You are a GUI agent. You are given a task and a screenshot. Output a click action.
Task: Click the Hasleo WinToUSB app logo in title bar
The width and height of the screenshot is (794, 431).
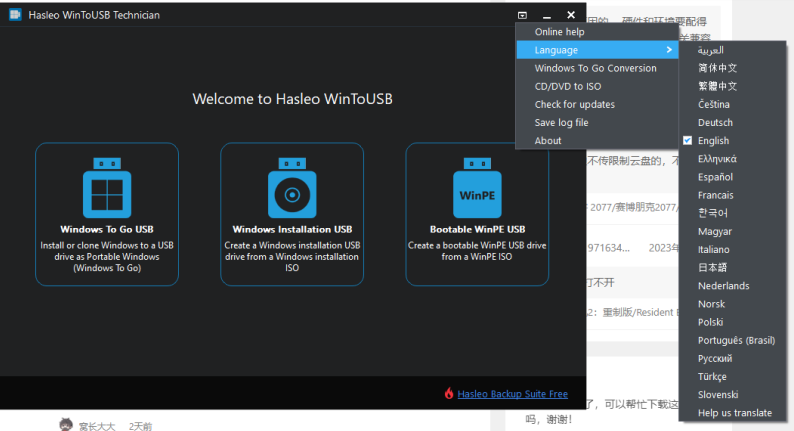15,15
